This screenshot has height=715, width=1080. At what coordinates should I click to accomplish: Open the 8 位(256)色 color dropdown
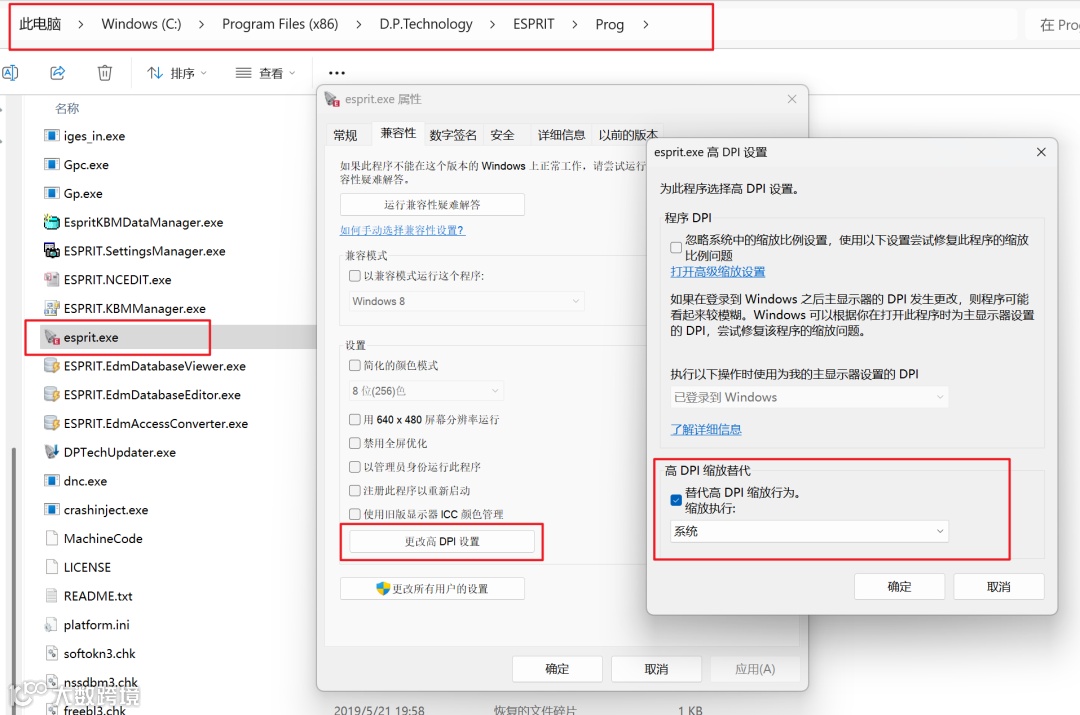(426, 391)
